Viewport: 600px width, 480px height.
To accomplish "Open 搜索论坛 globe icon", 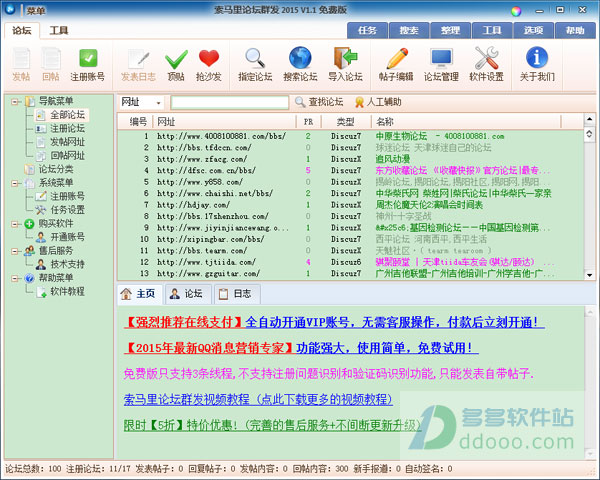I will [x=300, y=64].
